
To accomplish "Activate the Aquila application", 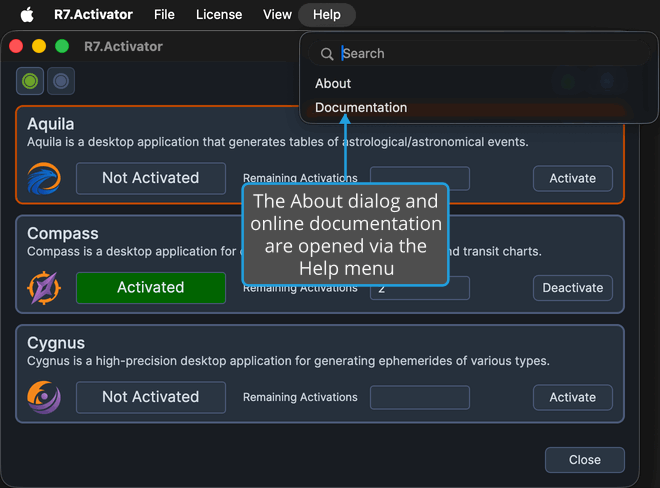I will (x=572, y=179).
